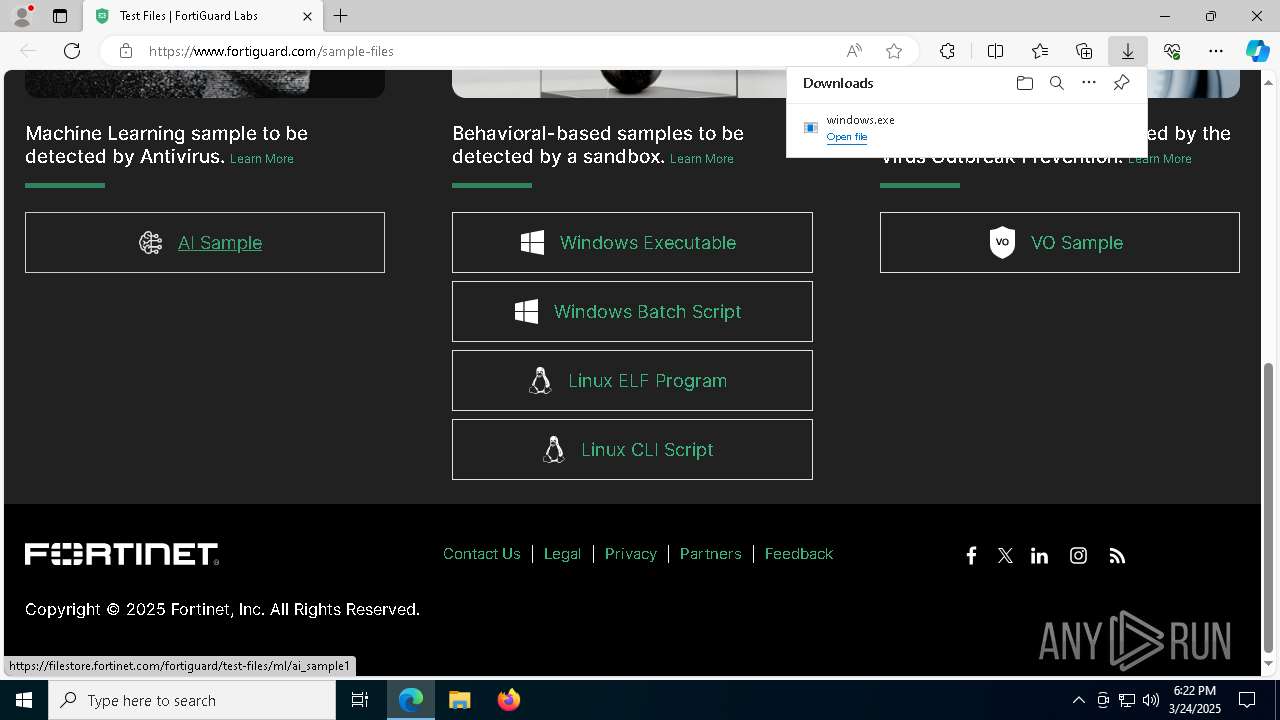Download the Linux ELF Program sample
Image resolution: width=1280 pixels, height=720 pixels.
tap(632, 380)
